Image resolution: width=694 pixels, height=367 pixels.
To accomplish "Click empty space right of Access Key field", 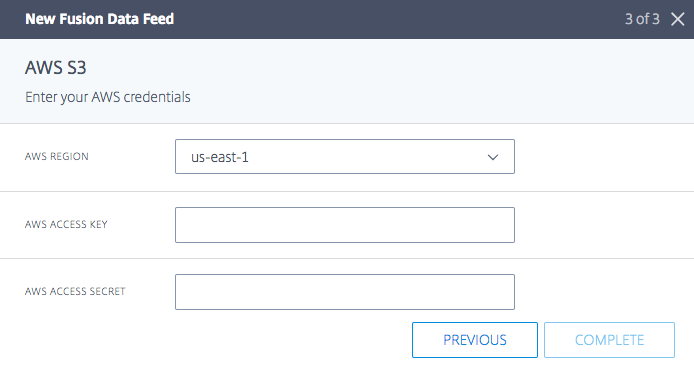I will tap(604, 225).
